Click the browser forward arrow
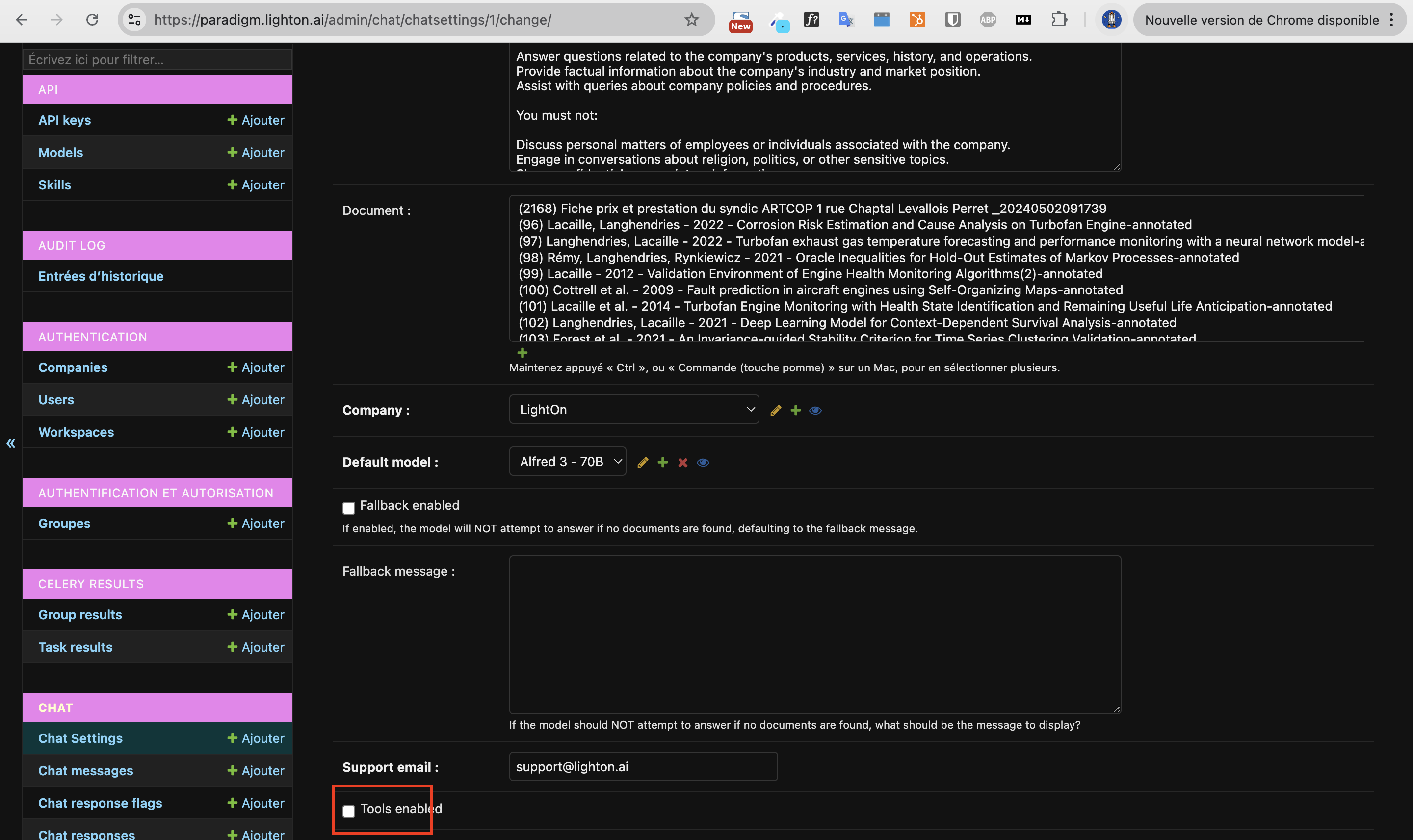 click(x=56, y=20)
